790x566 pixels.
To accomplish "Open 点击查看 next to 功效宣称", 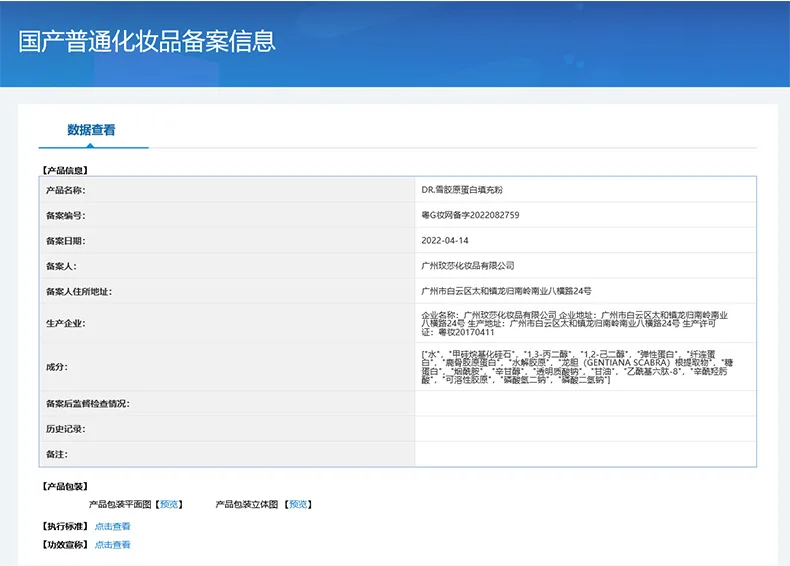I will pos(112,544).
